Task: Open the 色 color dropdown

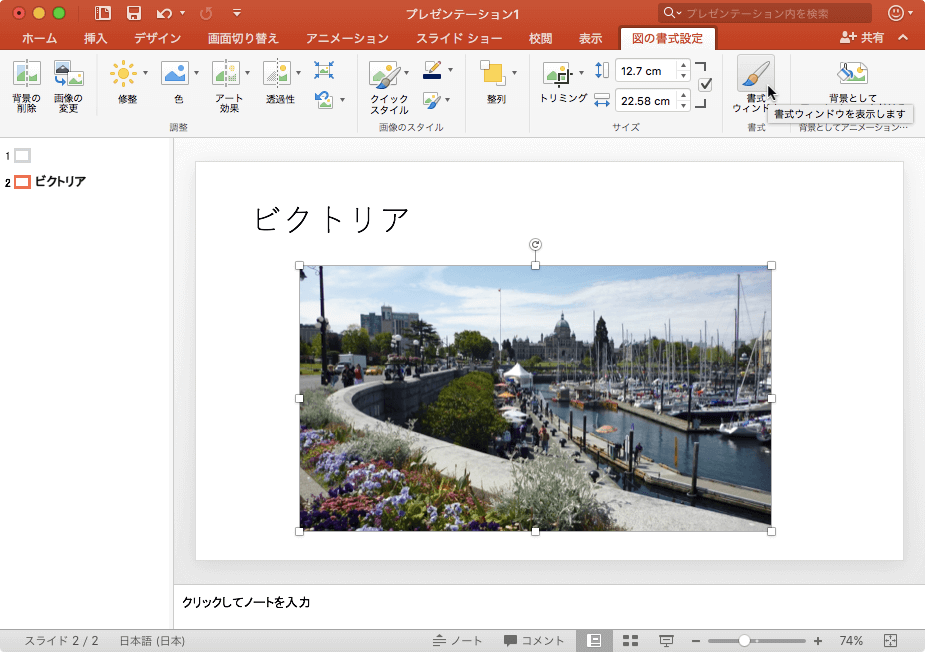Action: 196,73
